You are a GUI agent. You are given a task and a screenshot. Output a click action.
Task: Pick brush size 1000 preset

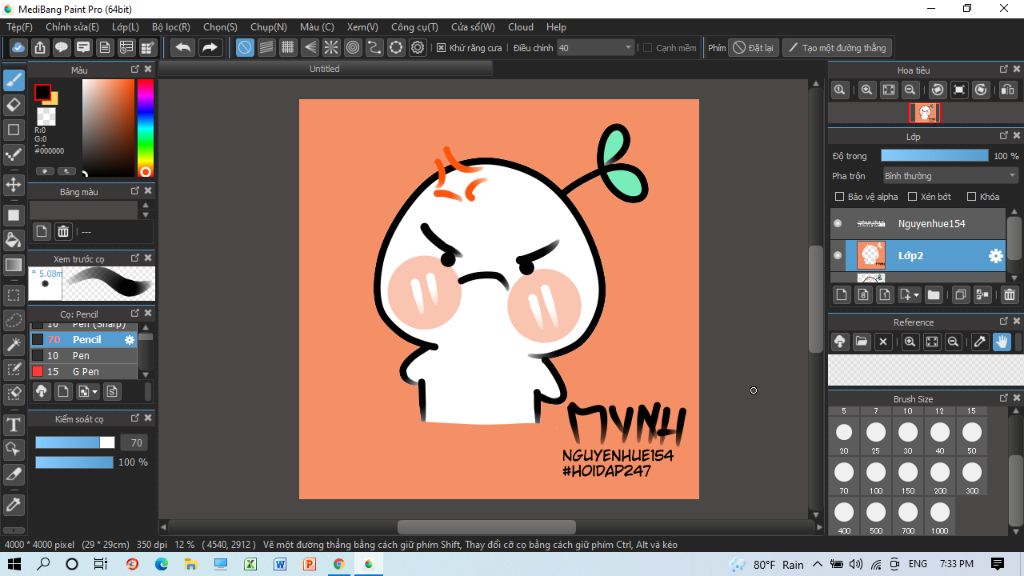pyautogui.click(x=940, y=515)
